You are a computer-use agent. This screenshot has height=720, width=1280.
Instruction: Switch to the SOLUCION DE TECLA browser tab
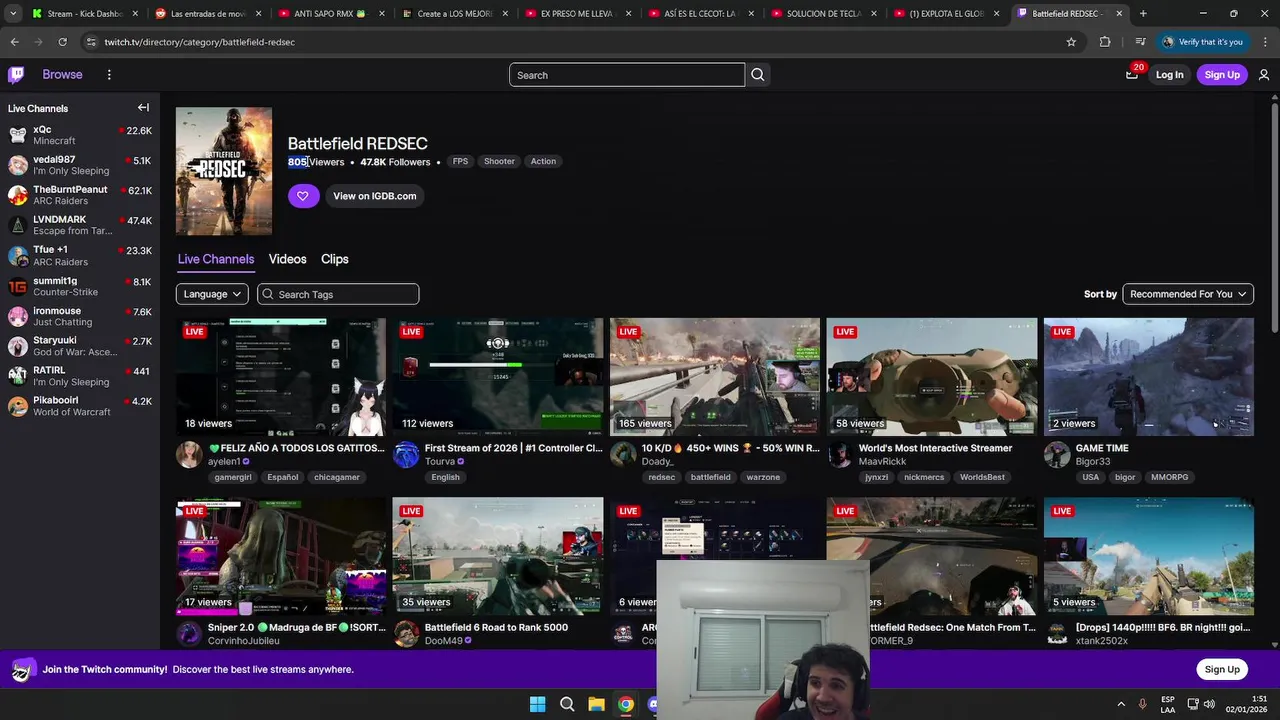pos(823,14)
